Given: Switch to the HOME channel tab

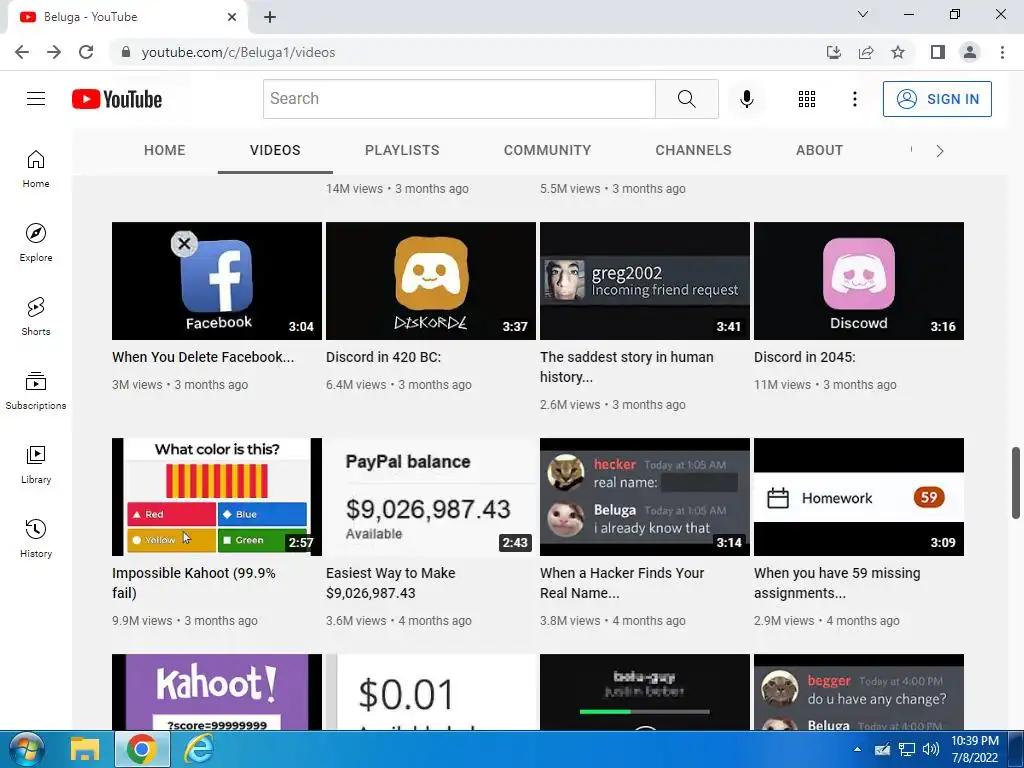Looking at the screenshot, I should click(x=165, y=150).
